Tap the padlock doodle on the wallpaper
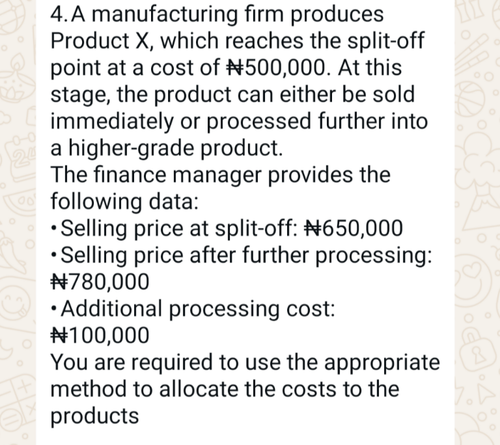This screenshot has width=500, height=445. [x=477, y=347]
